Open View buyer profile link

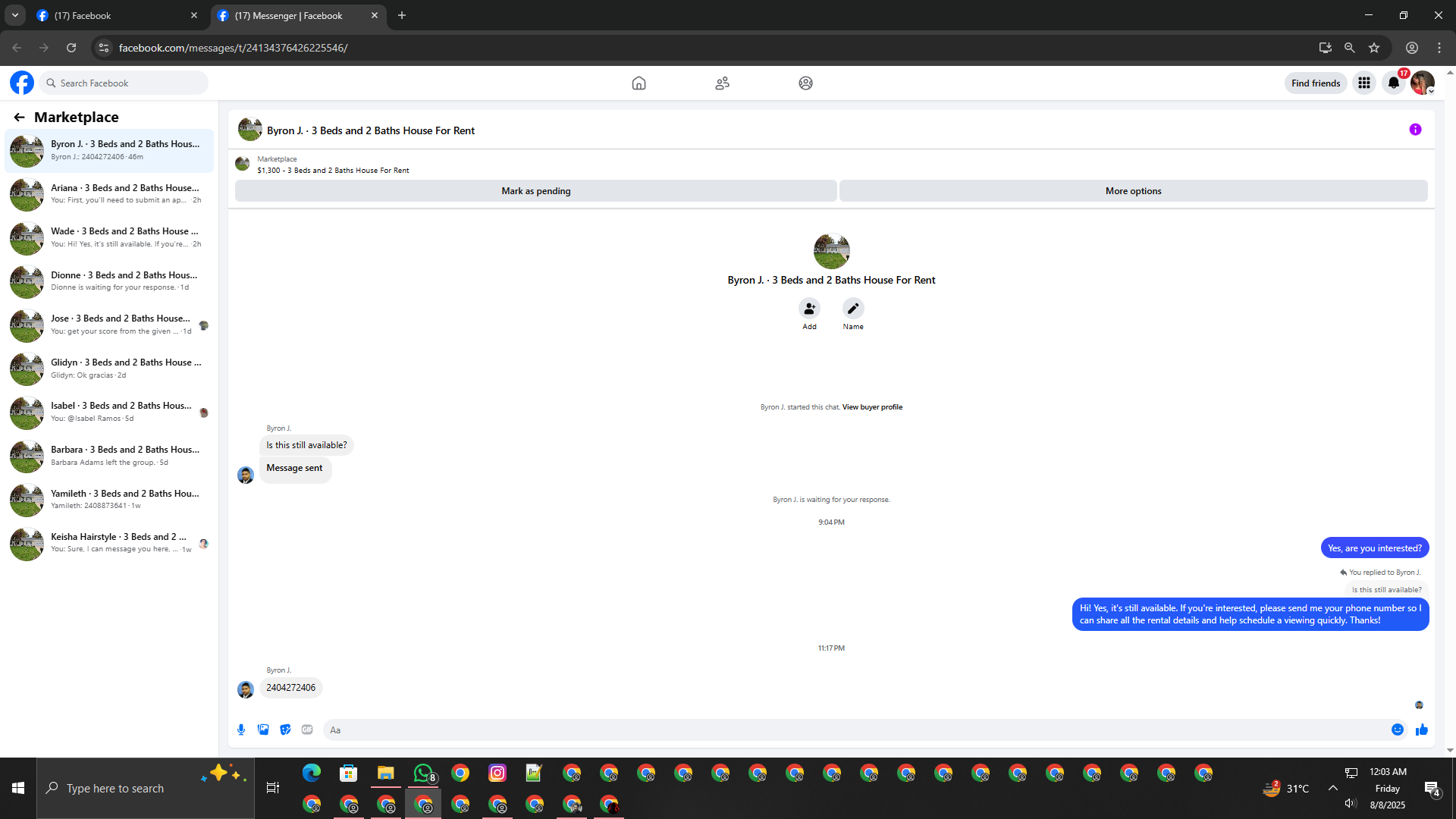872,407
